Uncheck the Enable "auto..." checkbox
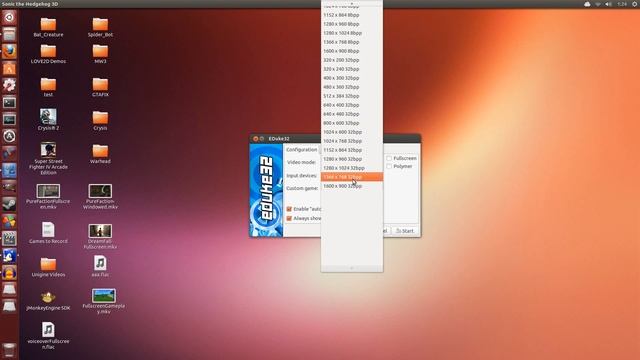The image size is (640, 360). [x=289, y=209]
